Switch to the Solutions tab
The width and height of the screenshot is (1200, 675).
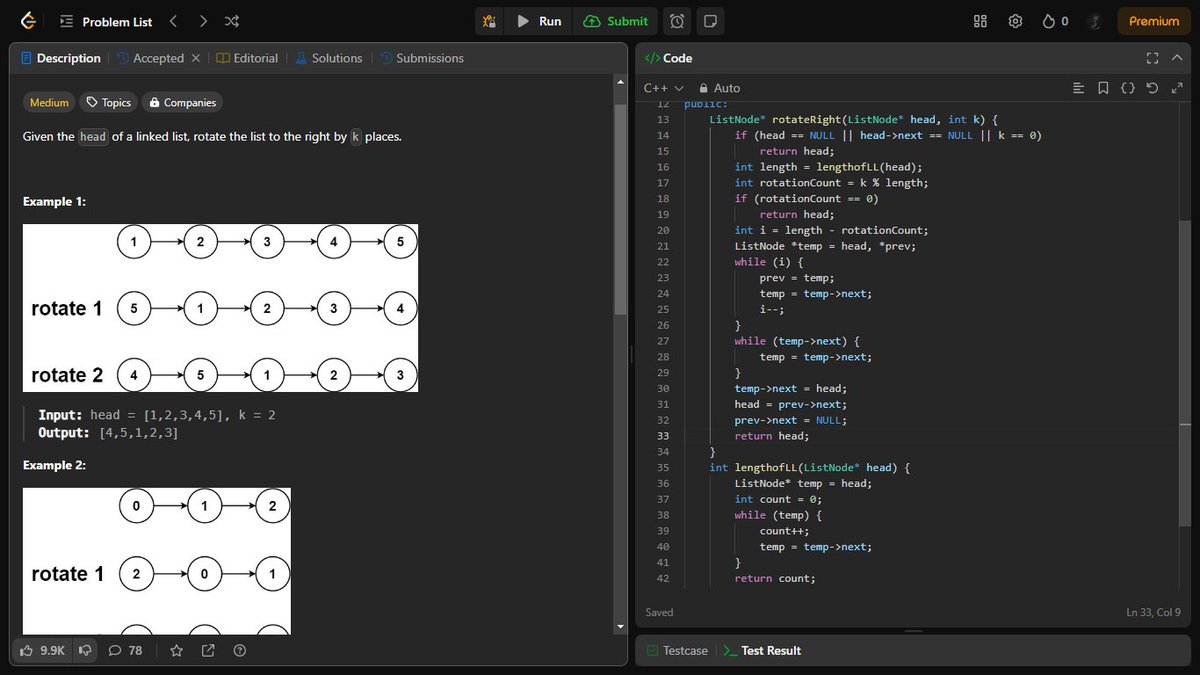[328, 58]
